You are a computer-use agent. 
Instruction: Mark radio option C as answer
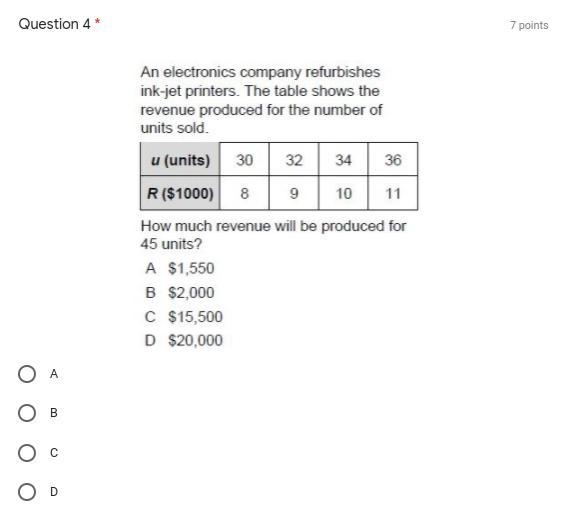click(x=27, y=452)
